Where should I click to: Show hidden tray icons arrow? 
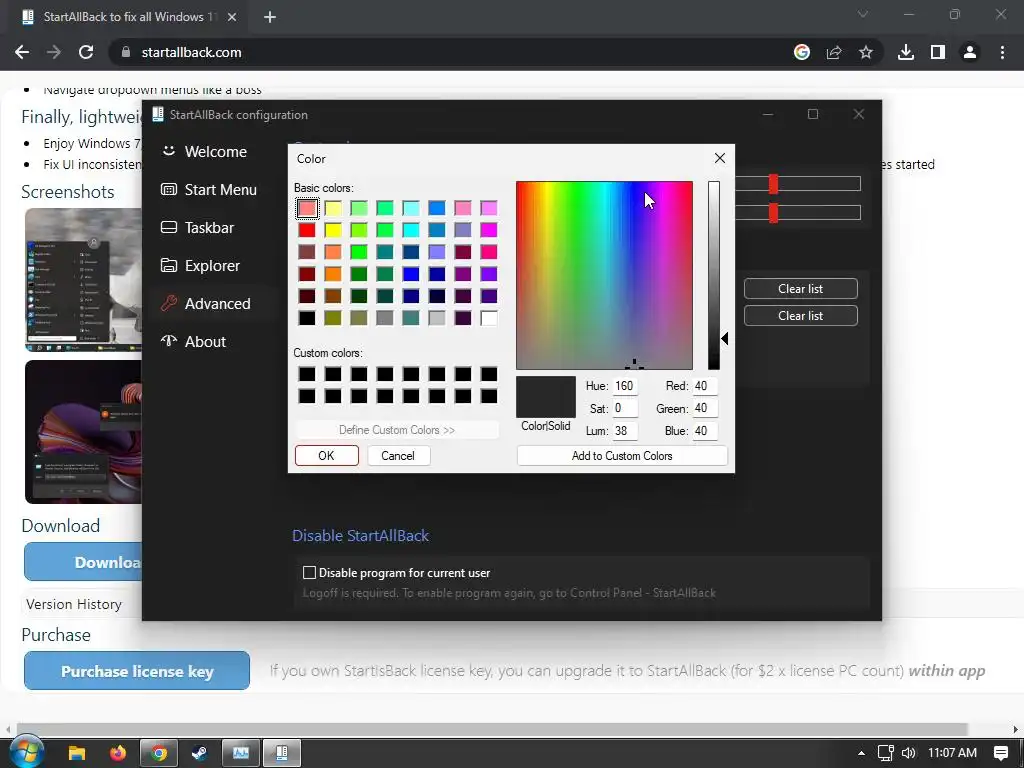861,753
